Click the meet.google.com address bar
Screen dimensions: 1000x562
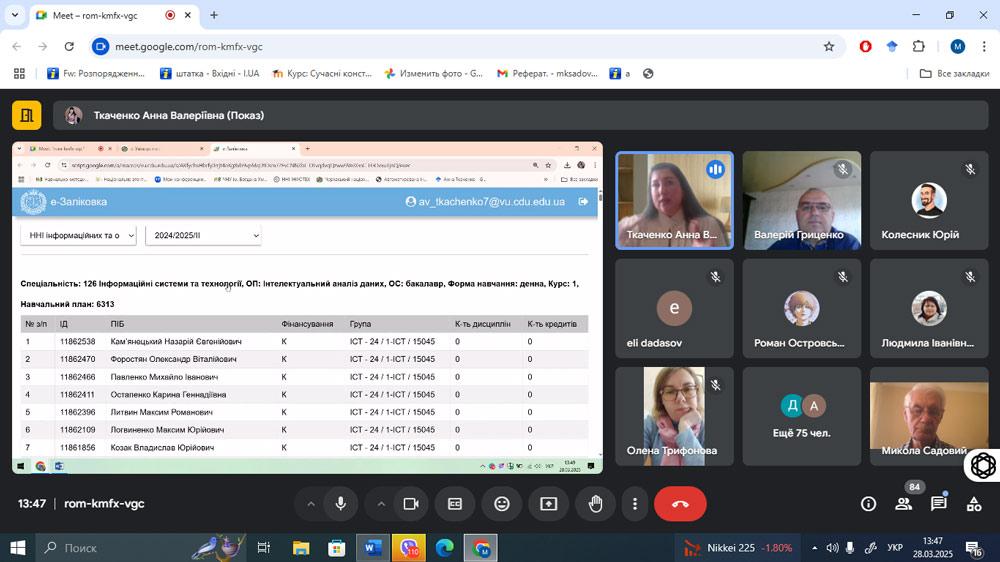450,46
